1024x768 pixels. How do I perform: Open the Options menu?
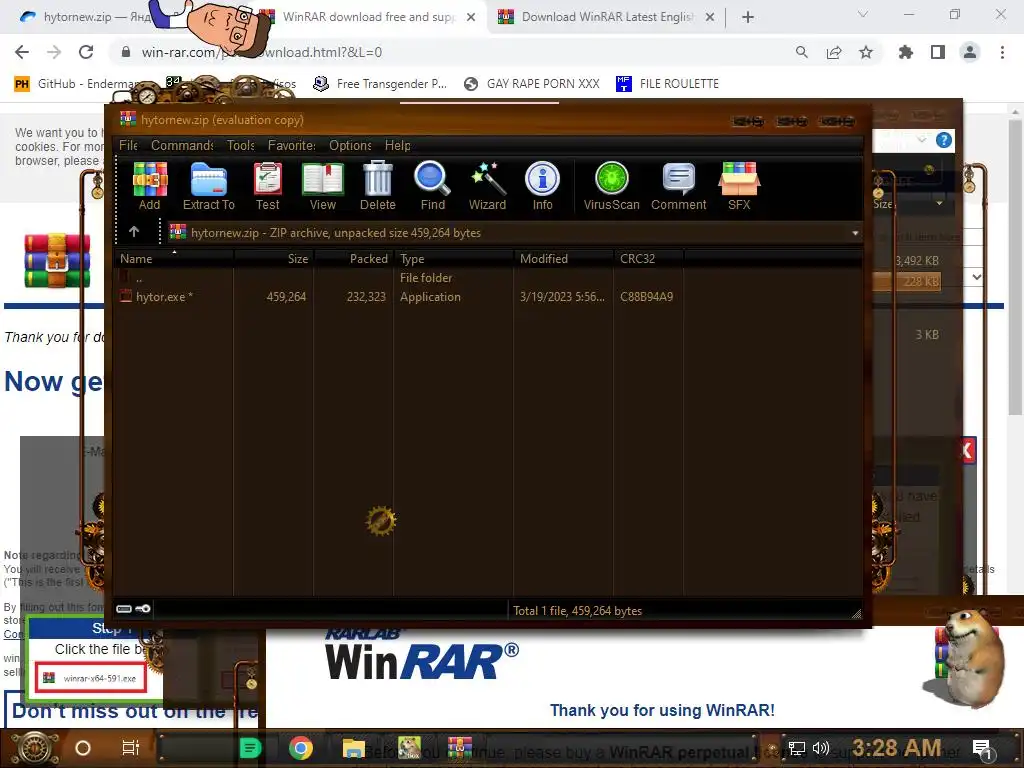(x=350, y=145)
